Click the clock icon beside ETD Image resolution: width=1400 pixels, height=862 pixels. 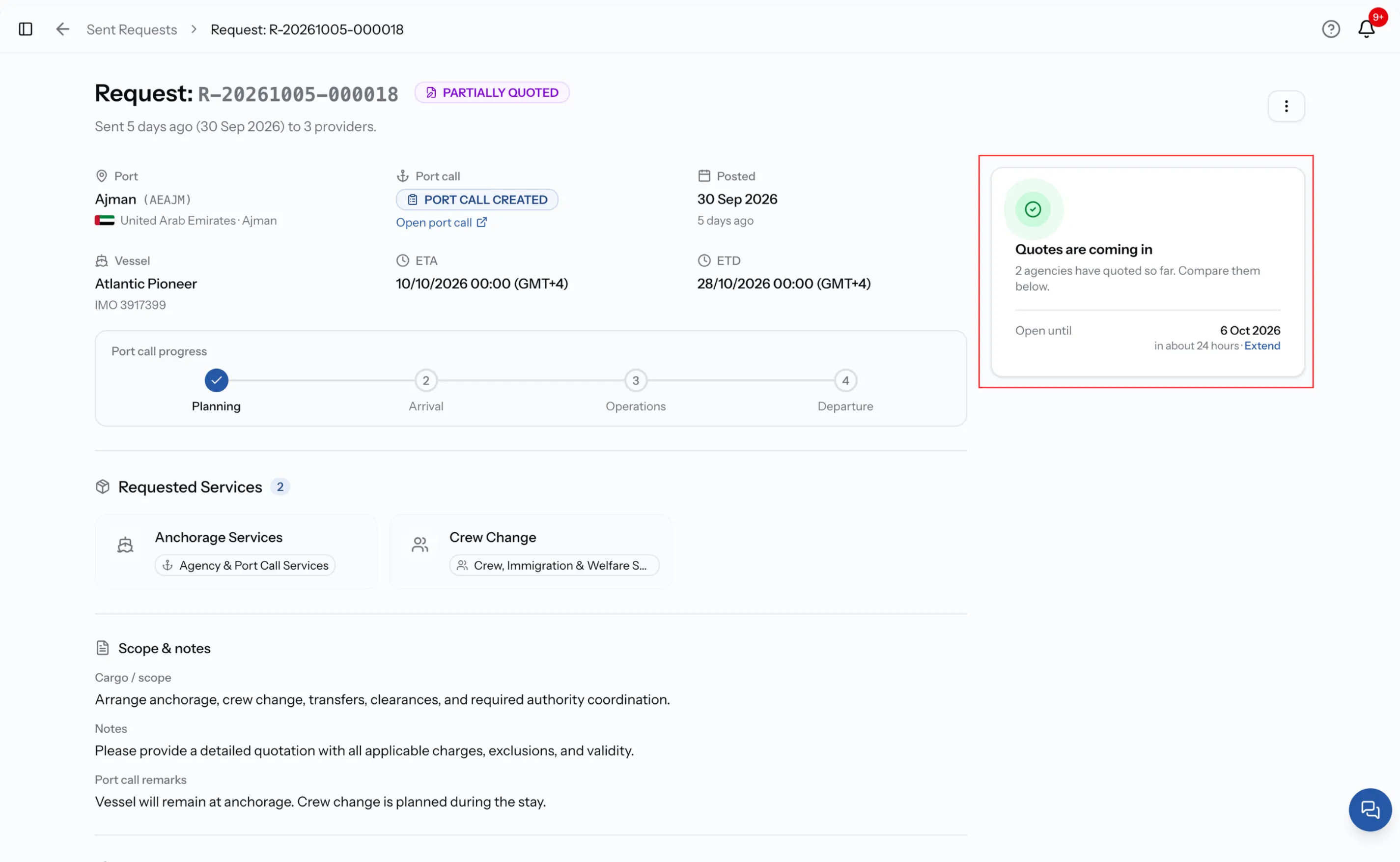pyautogui.click(x=704, y=260)
